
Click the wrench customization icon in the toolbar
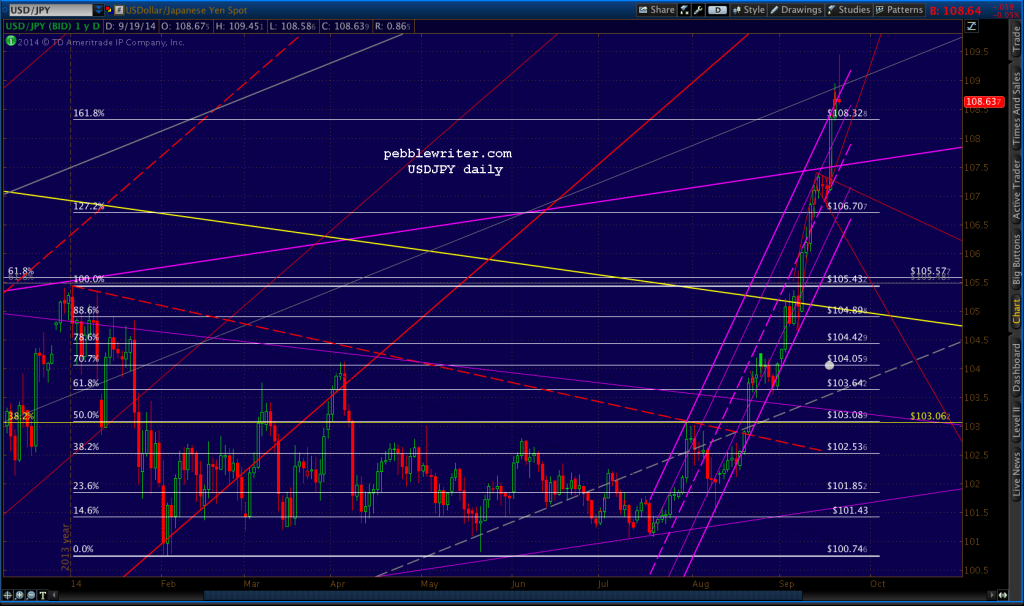pyautogui.click(x=697, y=9)
